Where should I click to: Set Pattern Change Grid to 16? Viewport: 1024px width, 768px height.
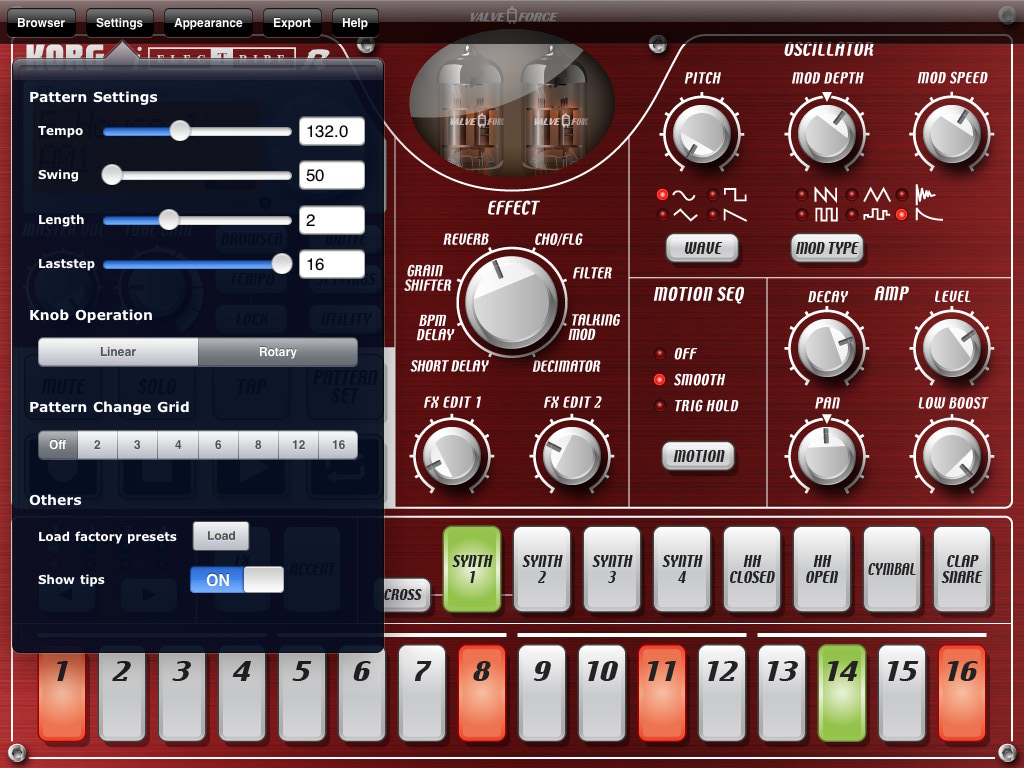tap(338, 445)
